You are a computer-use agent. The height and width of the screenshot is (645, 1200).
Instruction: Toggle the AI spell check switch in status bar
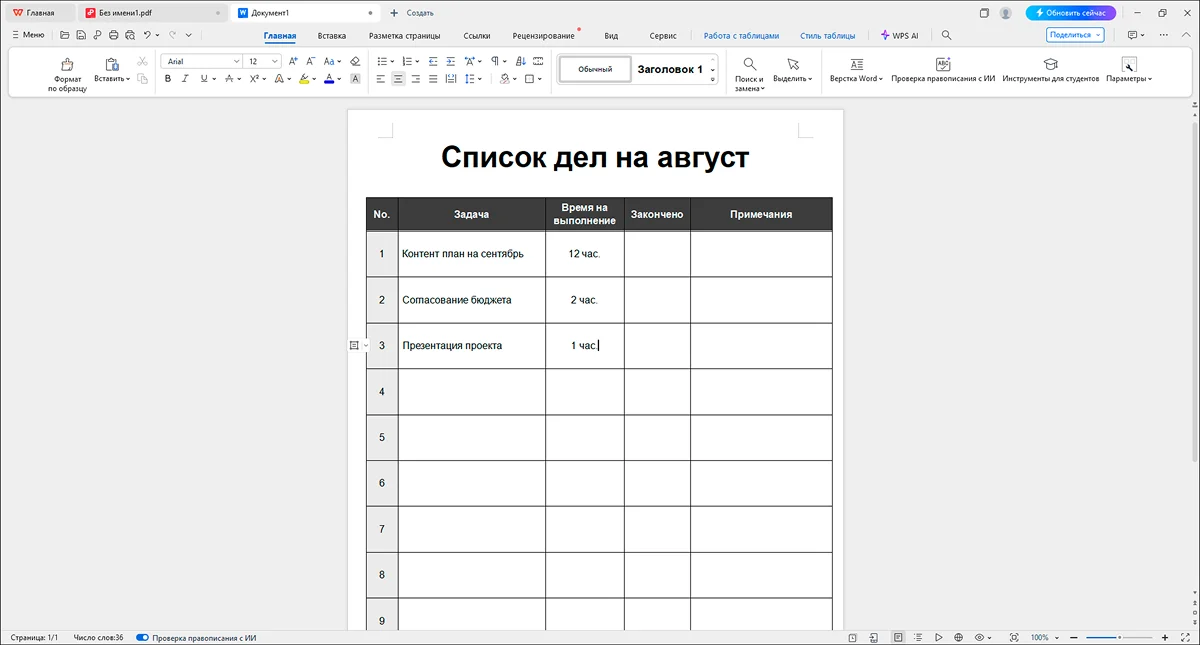(142, 637)
